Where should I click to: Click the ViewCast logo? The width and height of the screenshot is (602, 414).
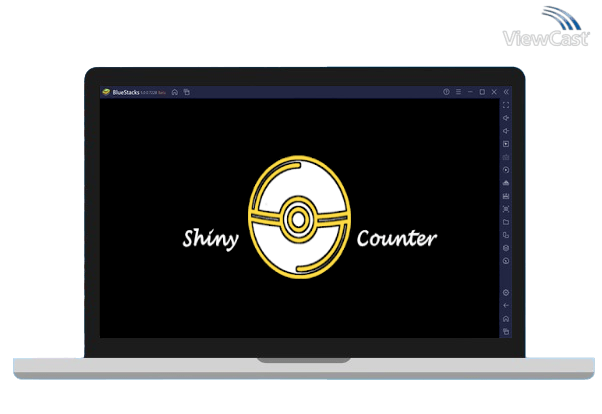click(x=546, y=27)
